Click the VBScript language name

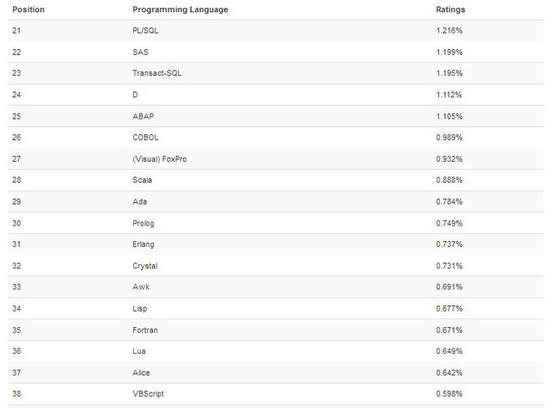coord(148,394)
